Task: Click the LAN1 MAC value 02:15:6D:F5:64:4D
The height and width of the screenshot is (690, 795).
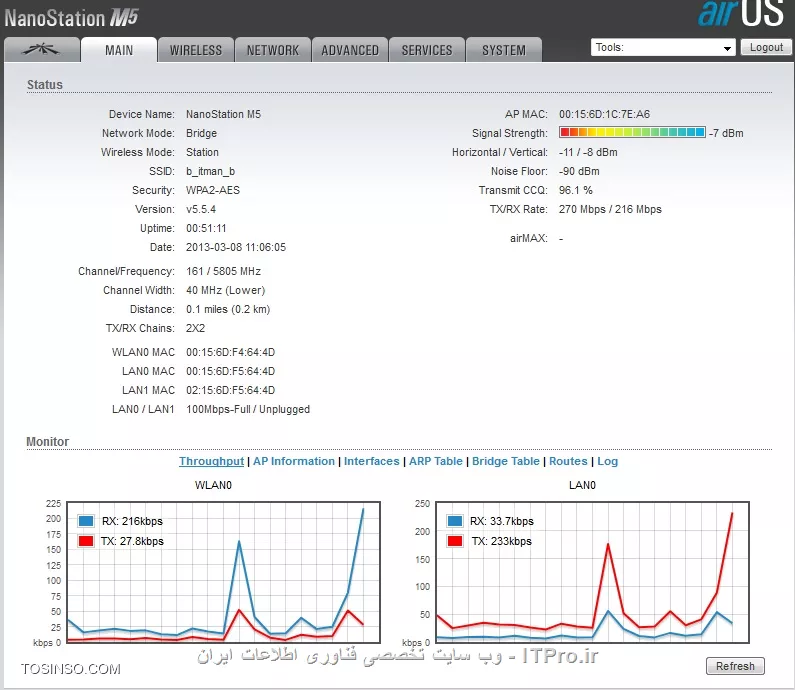Action: [231, 390]
